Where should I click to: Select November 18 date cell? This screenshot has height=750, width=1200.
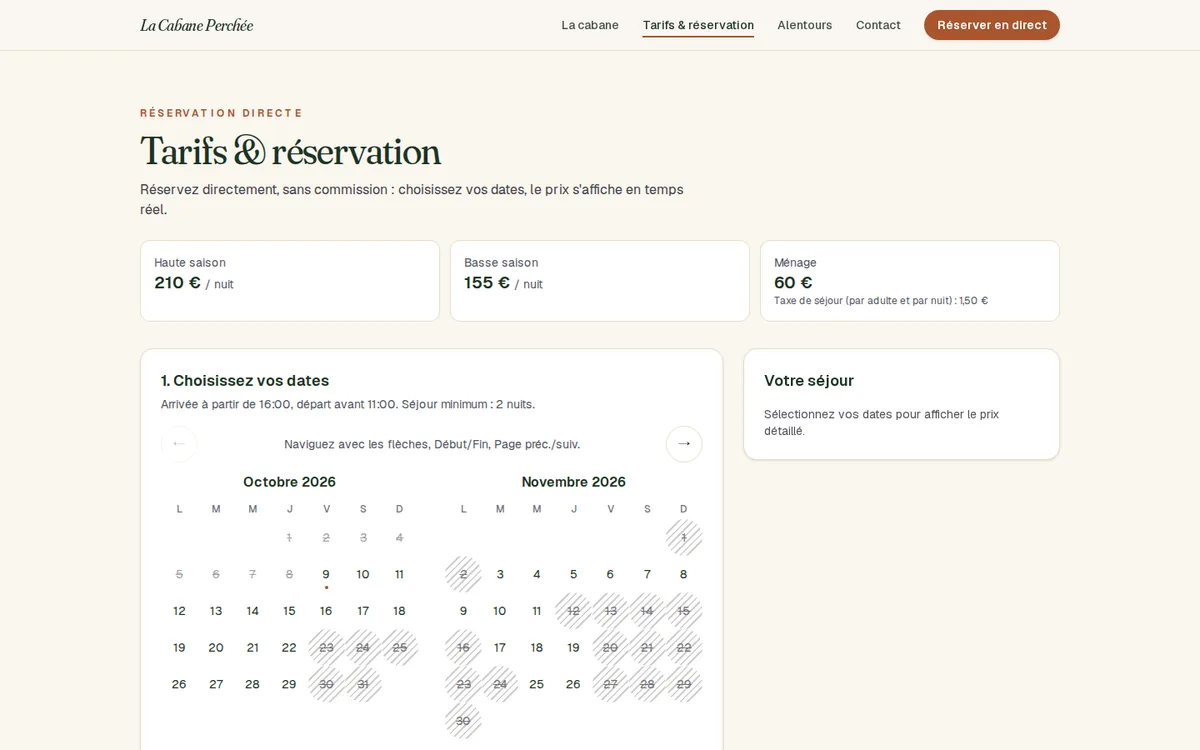point(537,648)
